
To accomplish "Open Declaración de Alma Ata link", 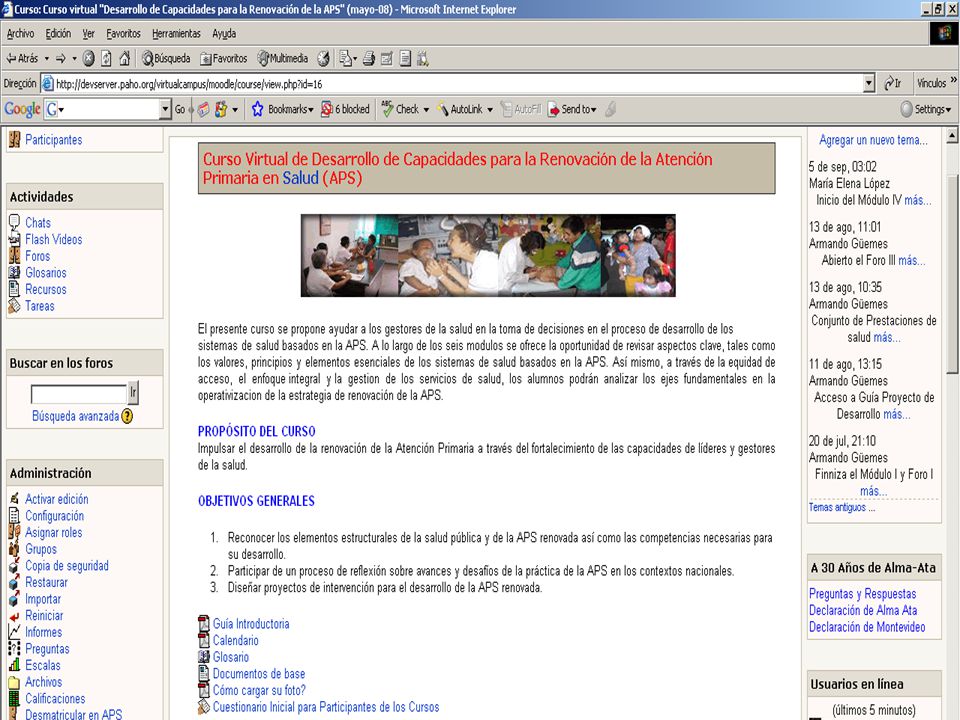I will pos(863,610).
